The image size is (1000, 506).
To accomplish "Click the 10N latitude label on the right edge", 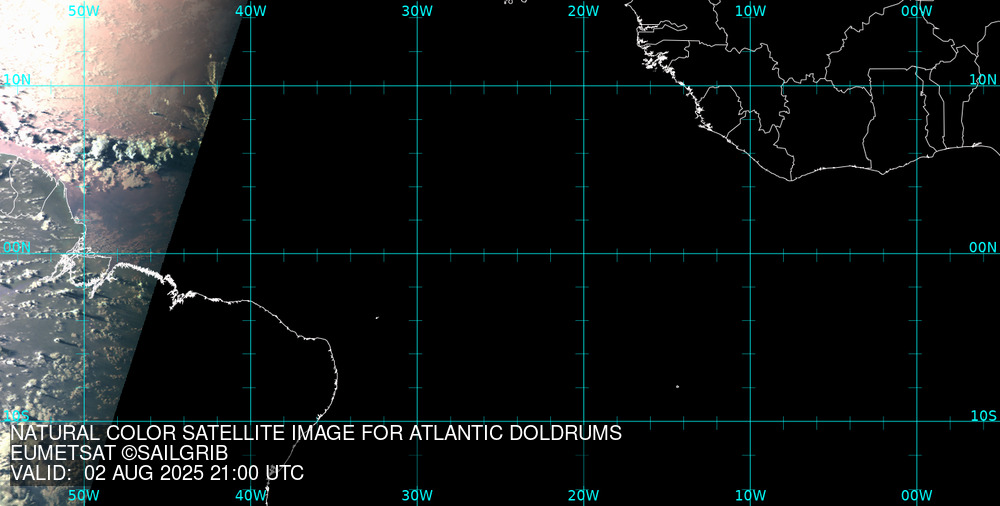I will coord(983,80).
